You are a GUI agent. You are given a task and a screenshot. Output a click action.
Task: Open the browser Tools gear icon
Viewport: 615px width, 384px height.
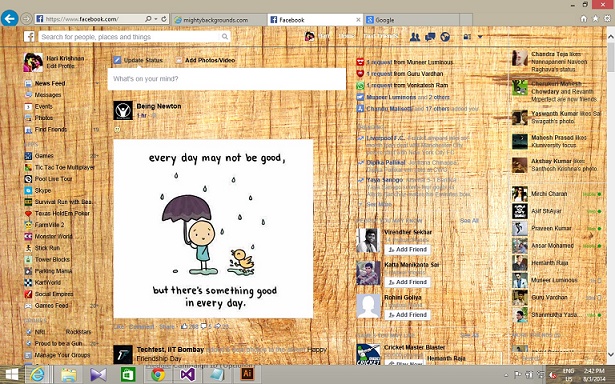tap(608, 18)
